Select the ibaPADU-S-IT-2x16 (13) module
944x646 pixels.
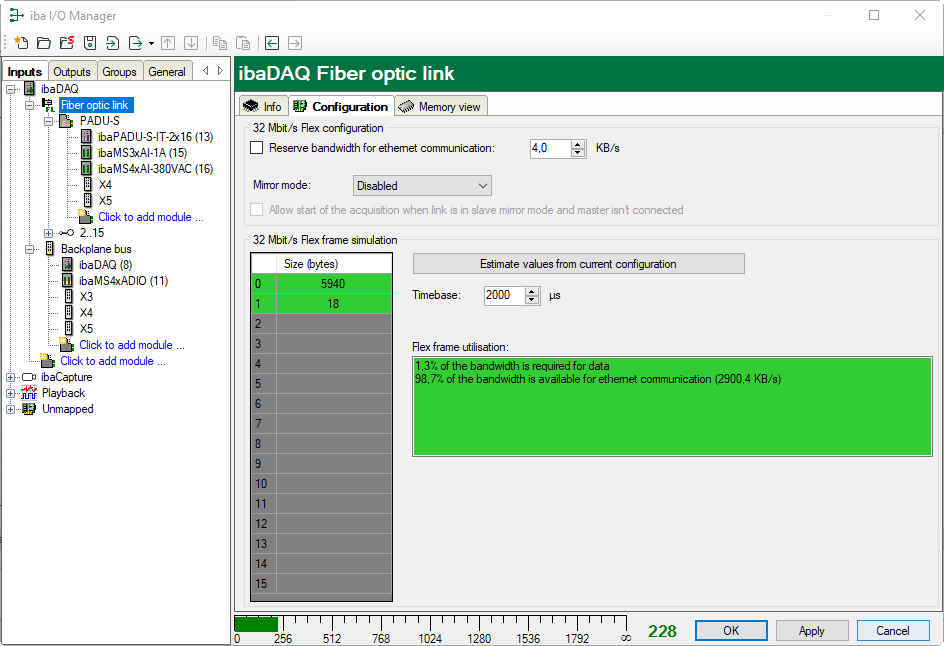155,137
